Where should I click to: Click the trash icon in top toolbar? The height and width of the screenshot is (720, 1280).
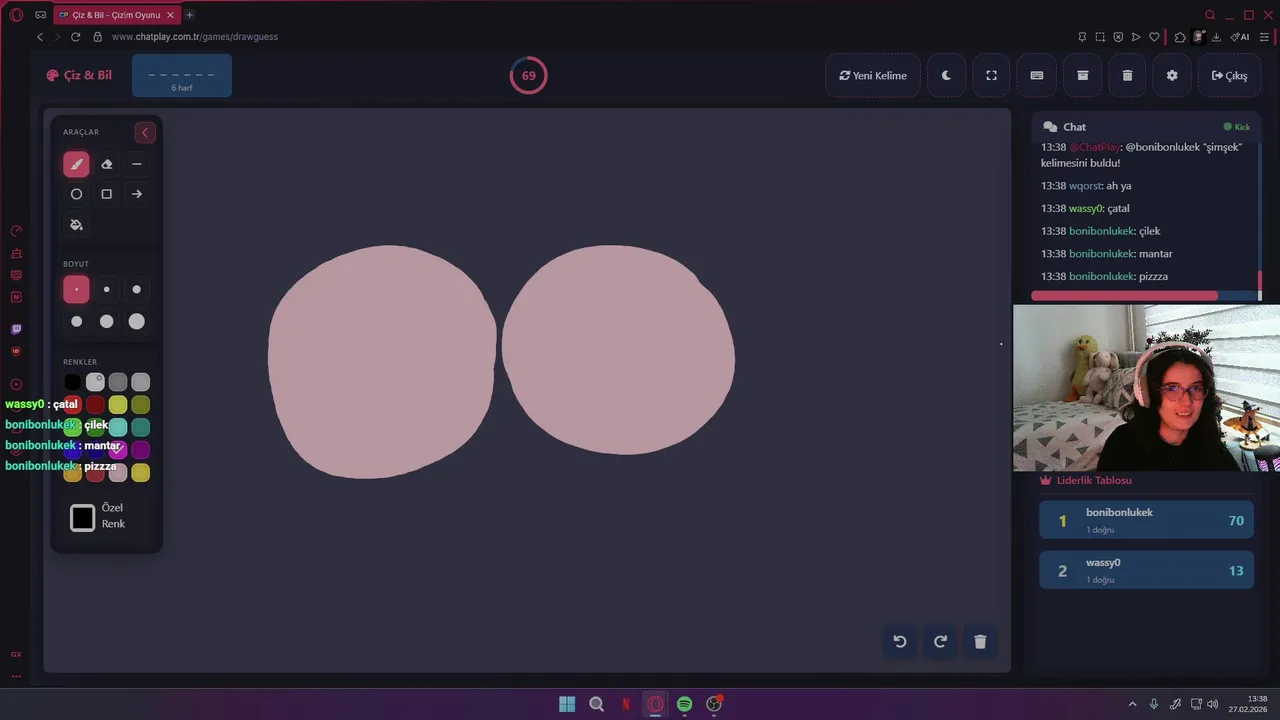[x=1127, y=75]
